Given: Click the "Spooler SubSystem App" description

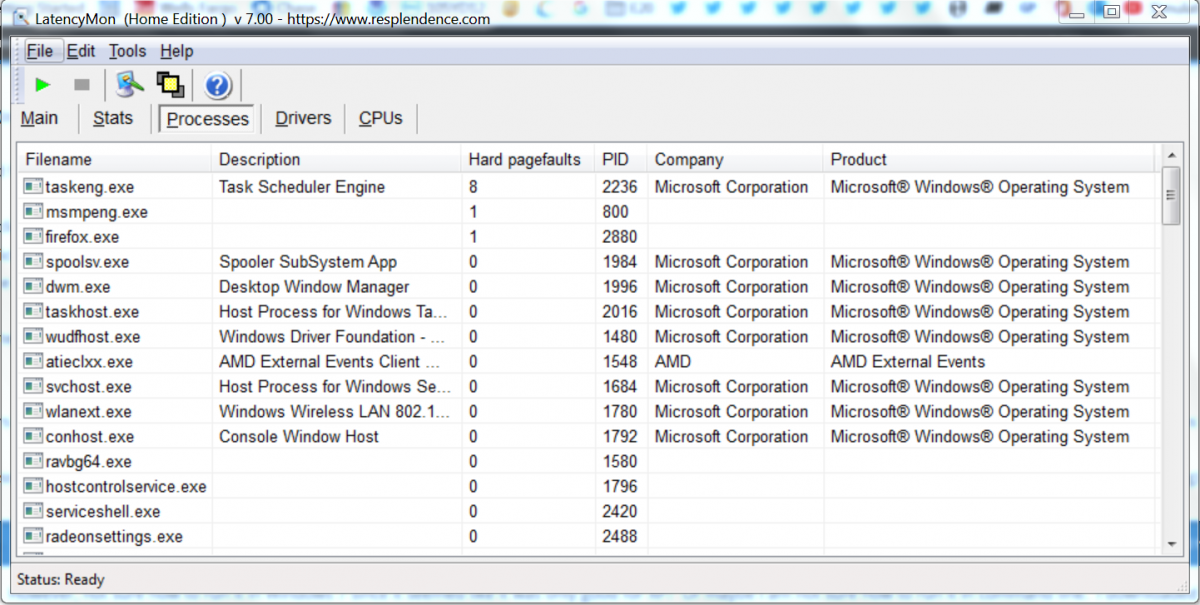Looking at the screenshot, I should (x=308, y=262).
